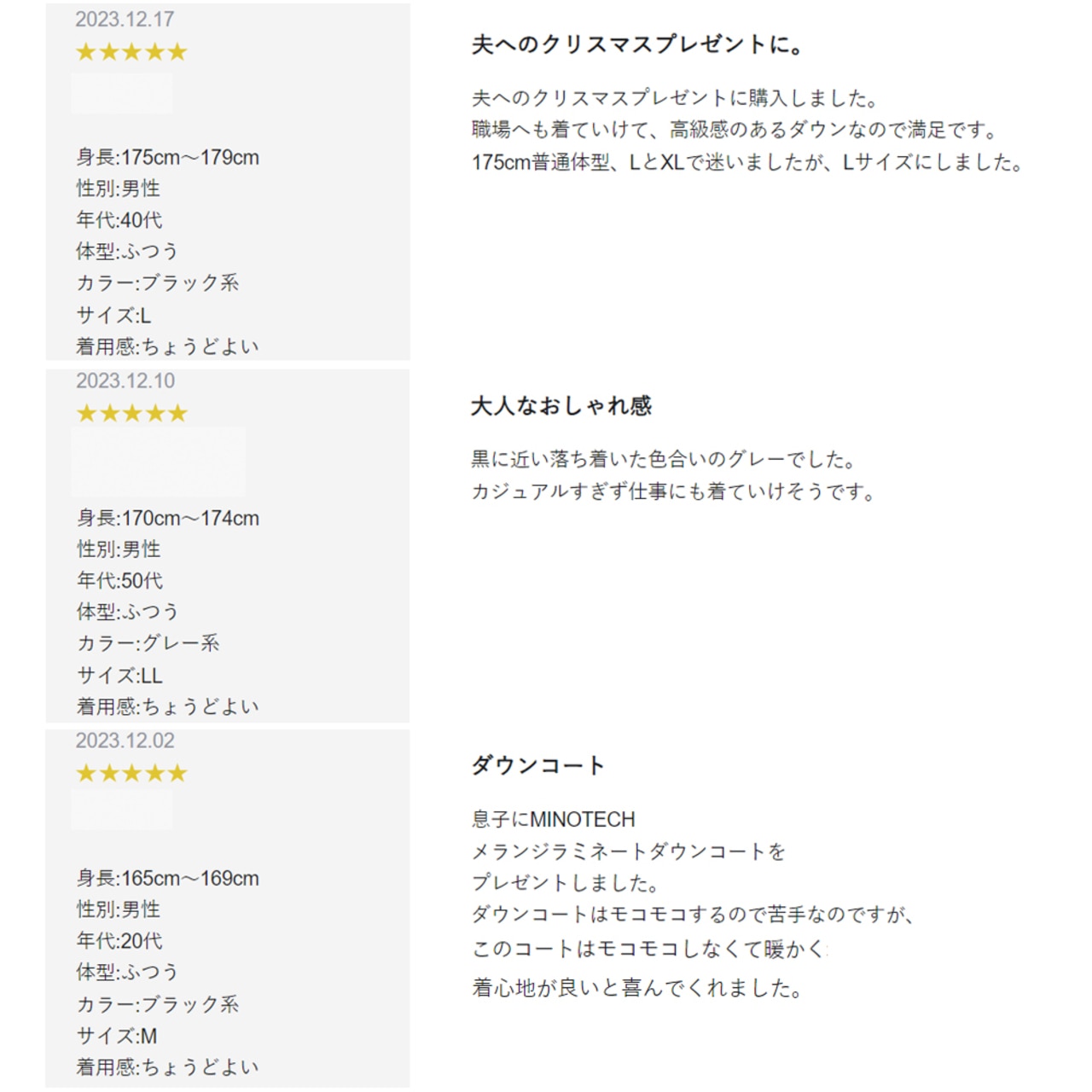Open the review titled 大人なおしゃれ感
This screenshot has height=1092, width=1092.
pyautogui.click(x=561, y=405)
